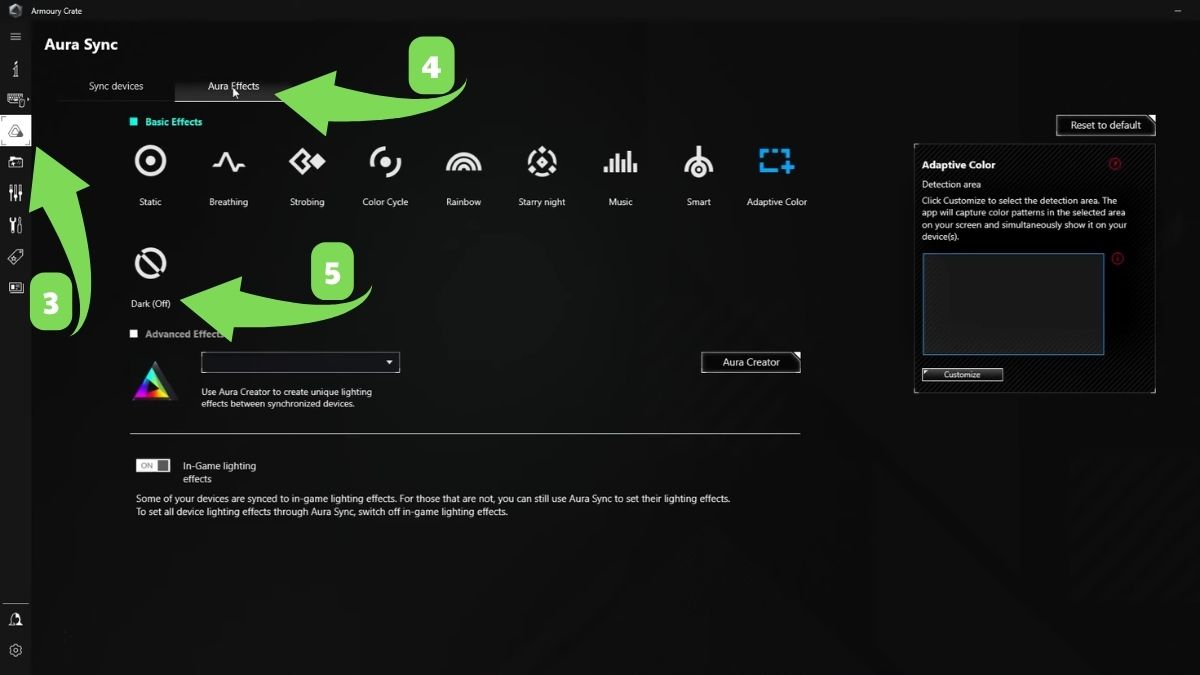This screenshot has height=675, width=1200.
Task: Open the News sidebar icon
Action: 15,287
